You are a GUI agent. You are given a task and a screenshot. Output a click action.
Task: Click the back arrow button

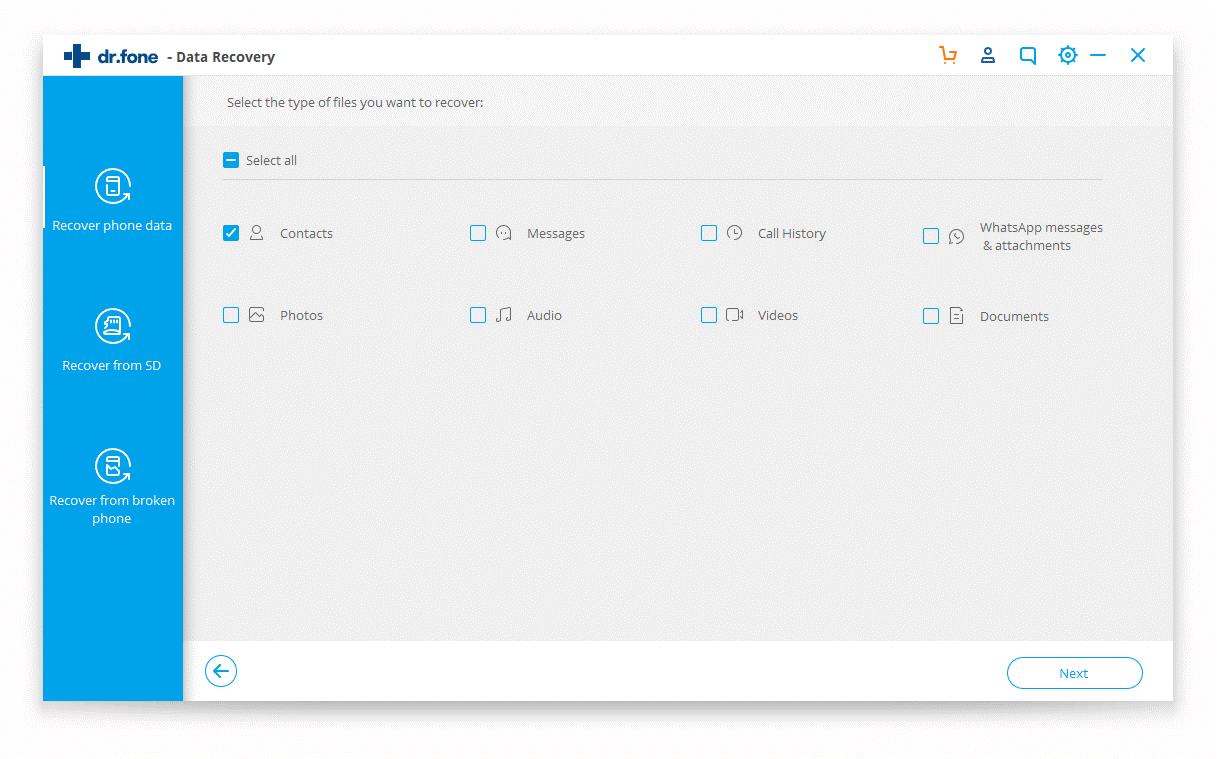point(221,672)
